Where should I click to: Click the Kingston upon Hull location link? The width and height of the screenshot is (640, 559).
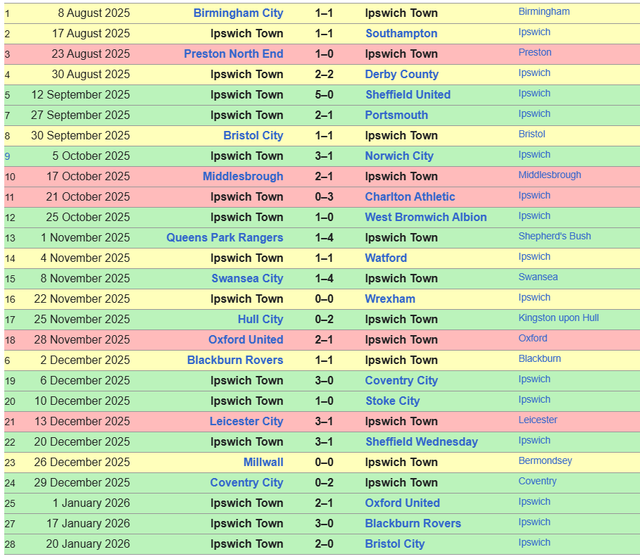tap(559, 317)
